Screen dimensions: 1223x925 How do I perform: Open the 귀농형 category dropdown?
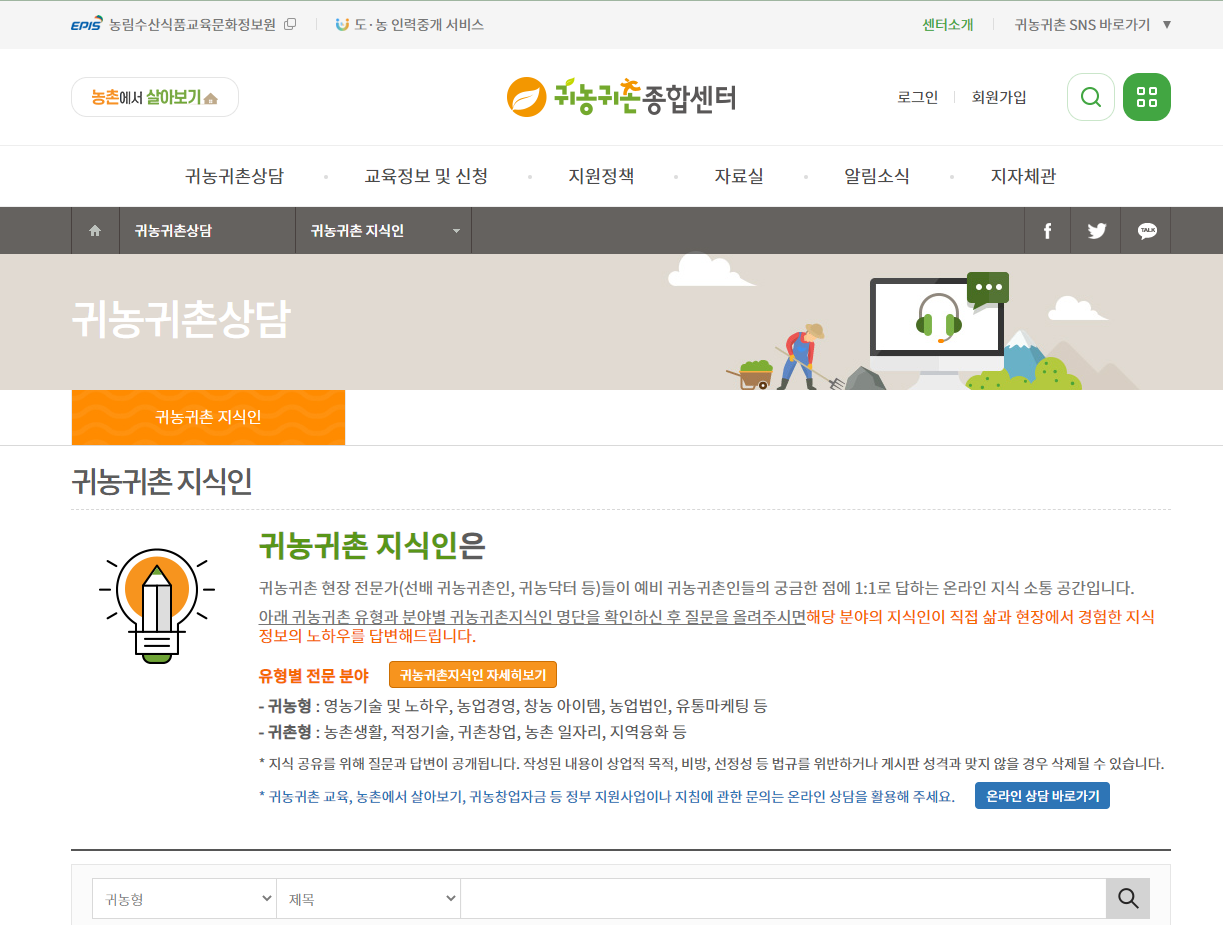tap(184, 898)
